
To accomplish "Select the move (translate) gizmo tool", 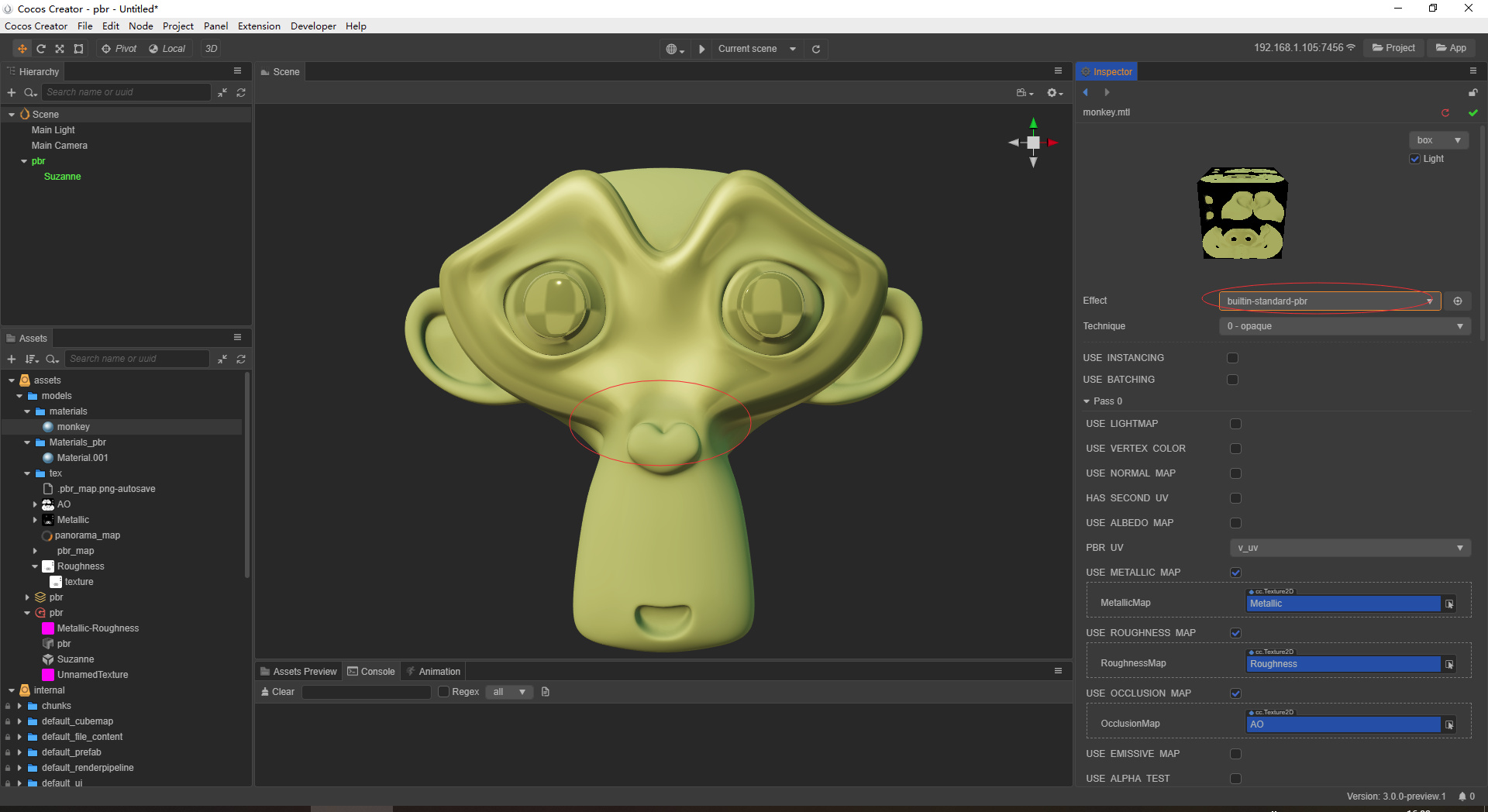I will coord(22,49).
